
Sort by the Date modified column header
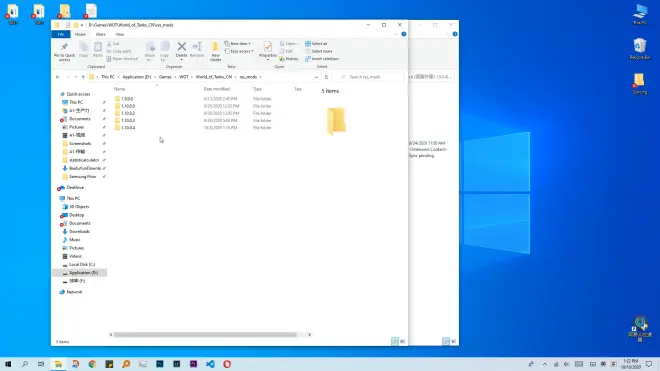coord(217,89)
